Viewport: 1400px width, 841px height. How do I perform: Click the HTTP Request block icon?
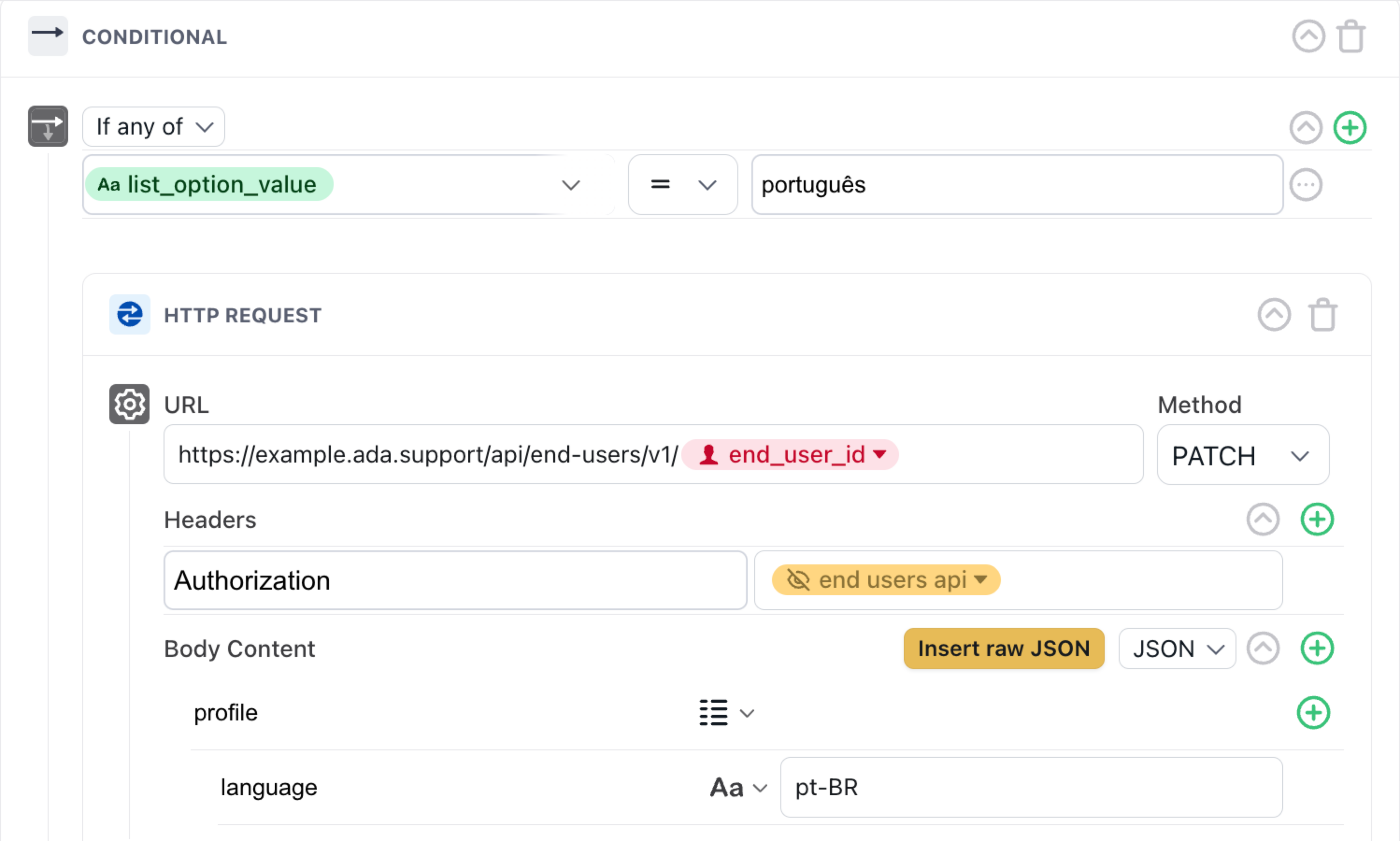pos(129,314)
